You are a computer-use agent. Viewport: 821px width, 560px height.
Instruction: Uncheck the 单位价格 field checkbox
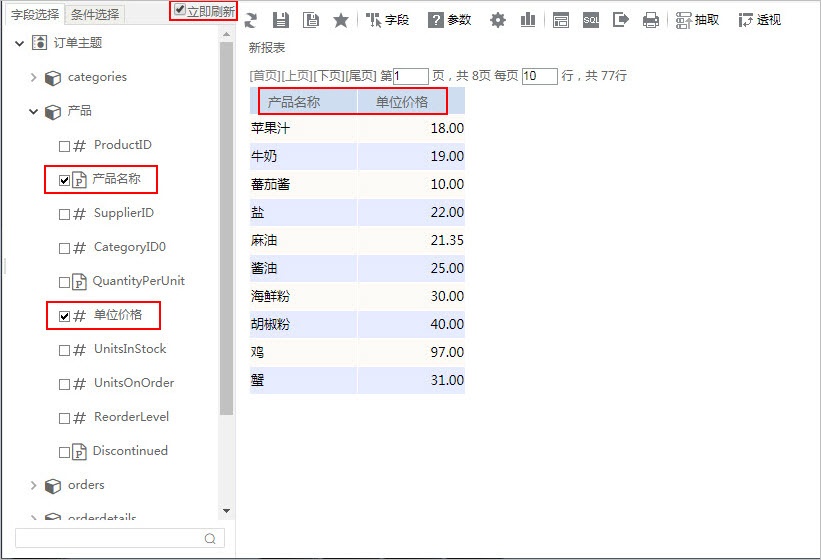coord(64,316)
